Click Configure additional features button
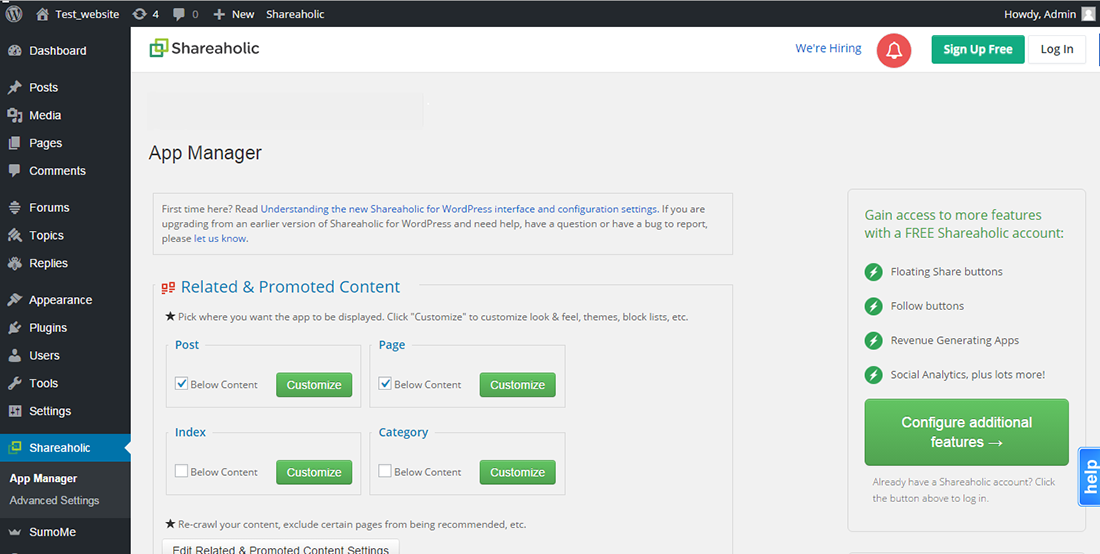 tap(966, 432)
